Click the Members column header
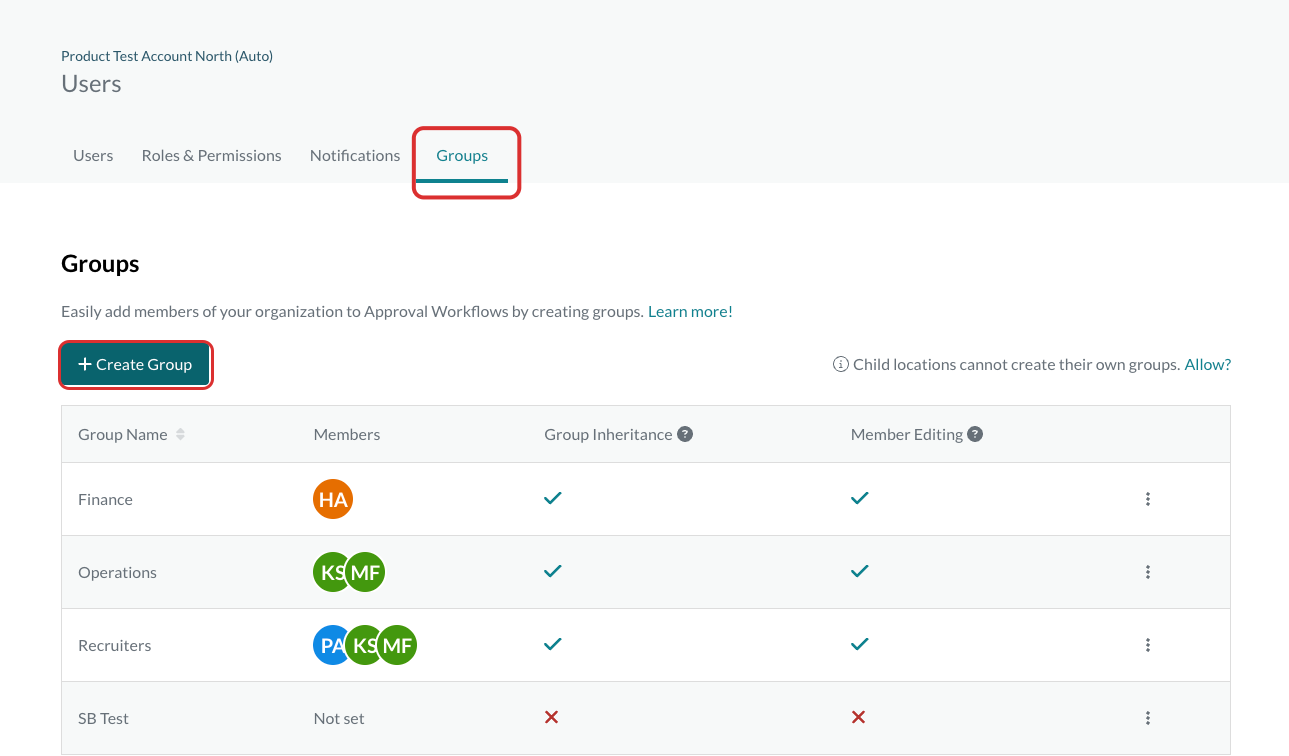Viewport: 1289px width, 756px height. (347, 434)
